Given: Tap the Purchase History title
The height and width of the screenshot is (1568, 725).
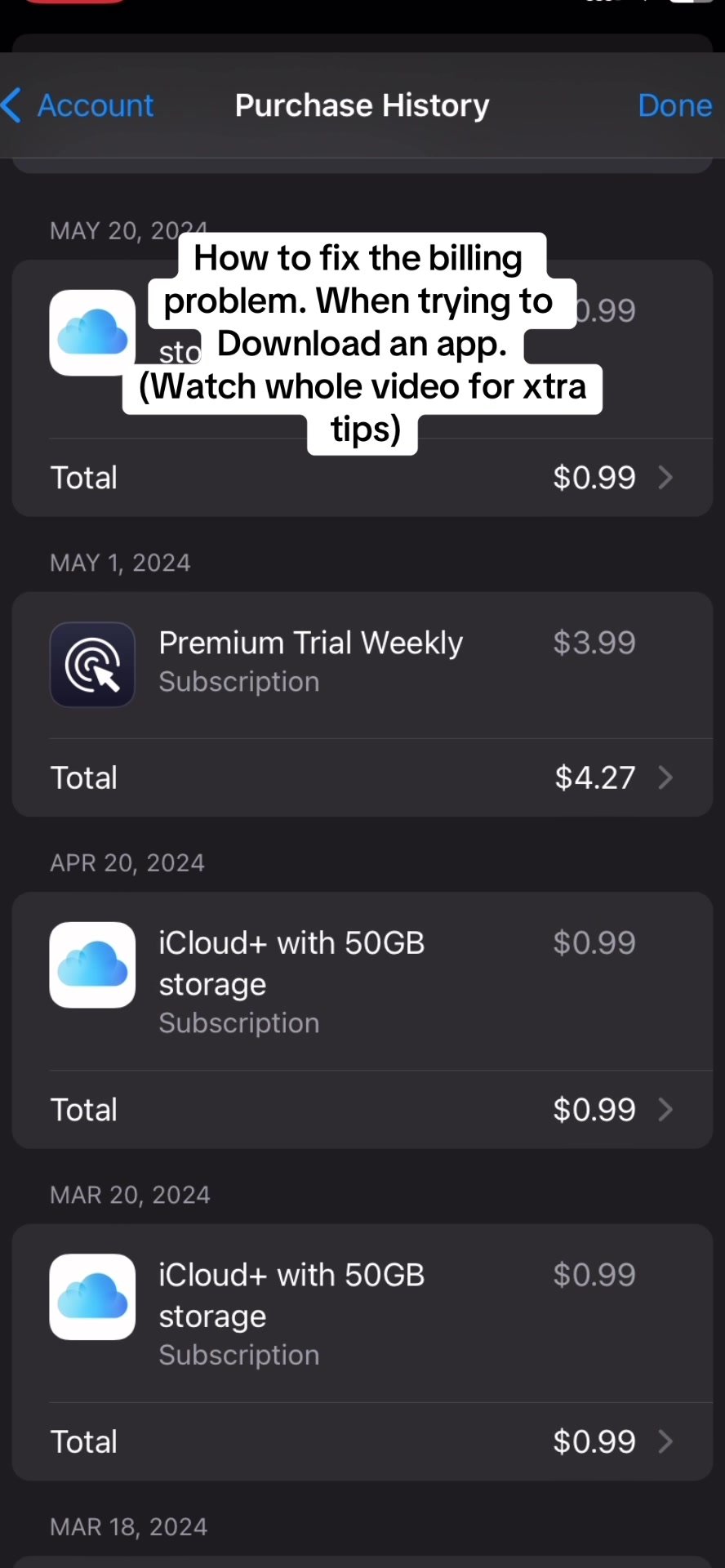Looking at the screenshot, I should pos(362,106).
